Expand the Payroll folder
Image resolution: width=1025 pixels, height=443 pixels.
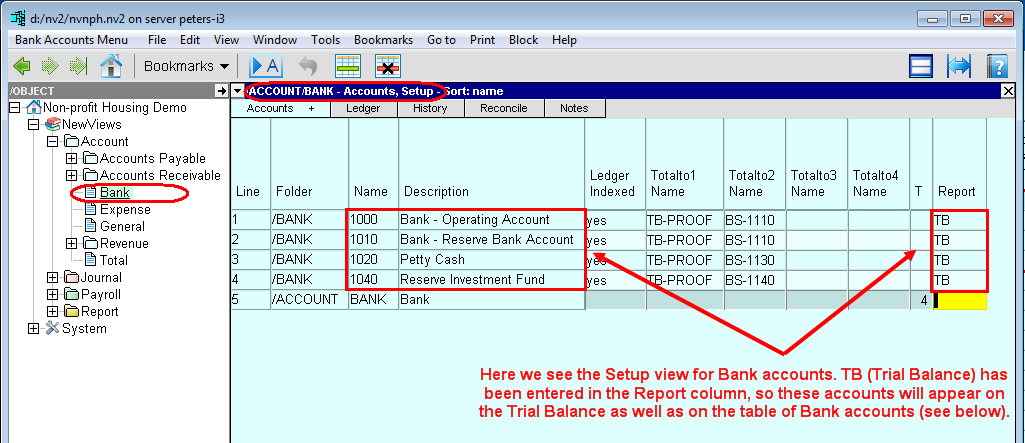click(52, 294)
